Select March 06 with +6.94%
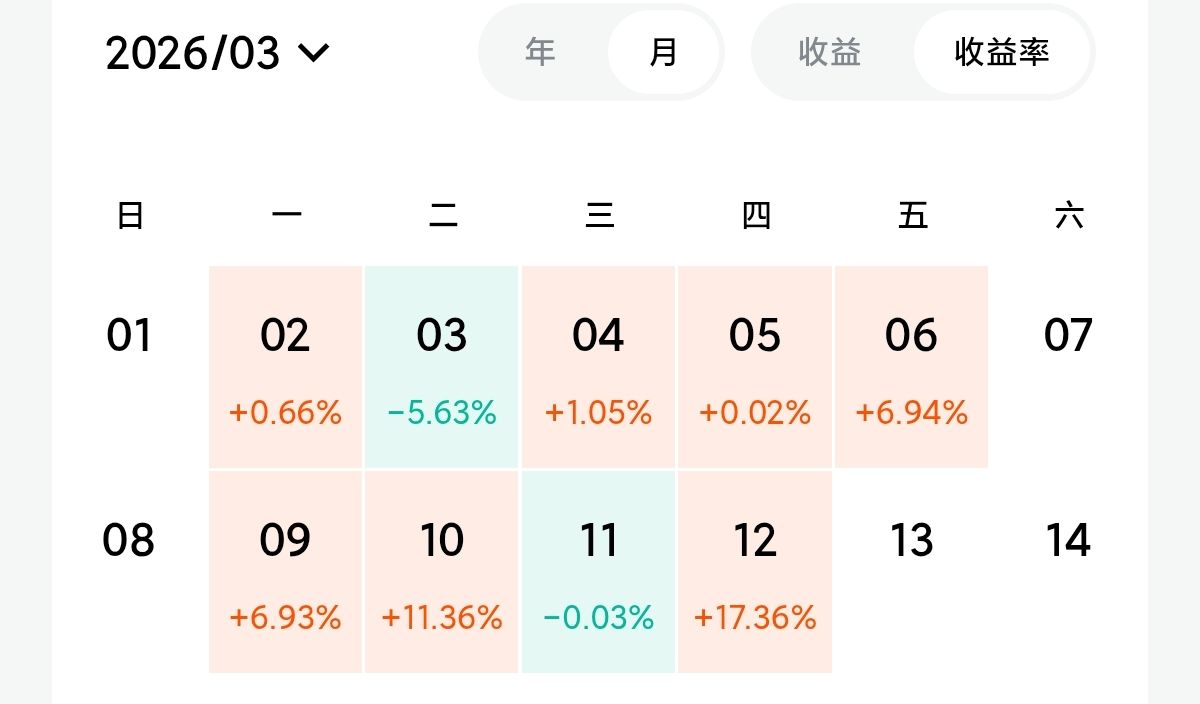The height and width of the screenshot is (704, 1200). (x=911, y=367)
